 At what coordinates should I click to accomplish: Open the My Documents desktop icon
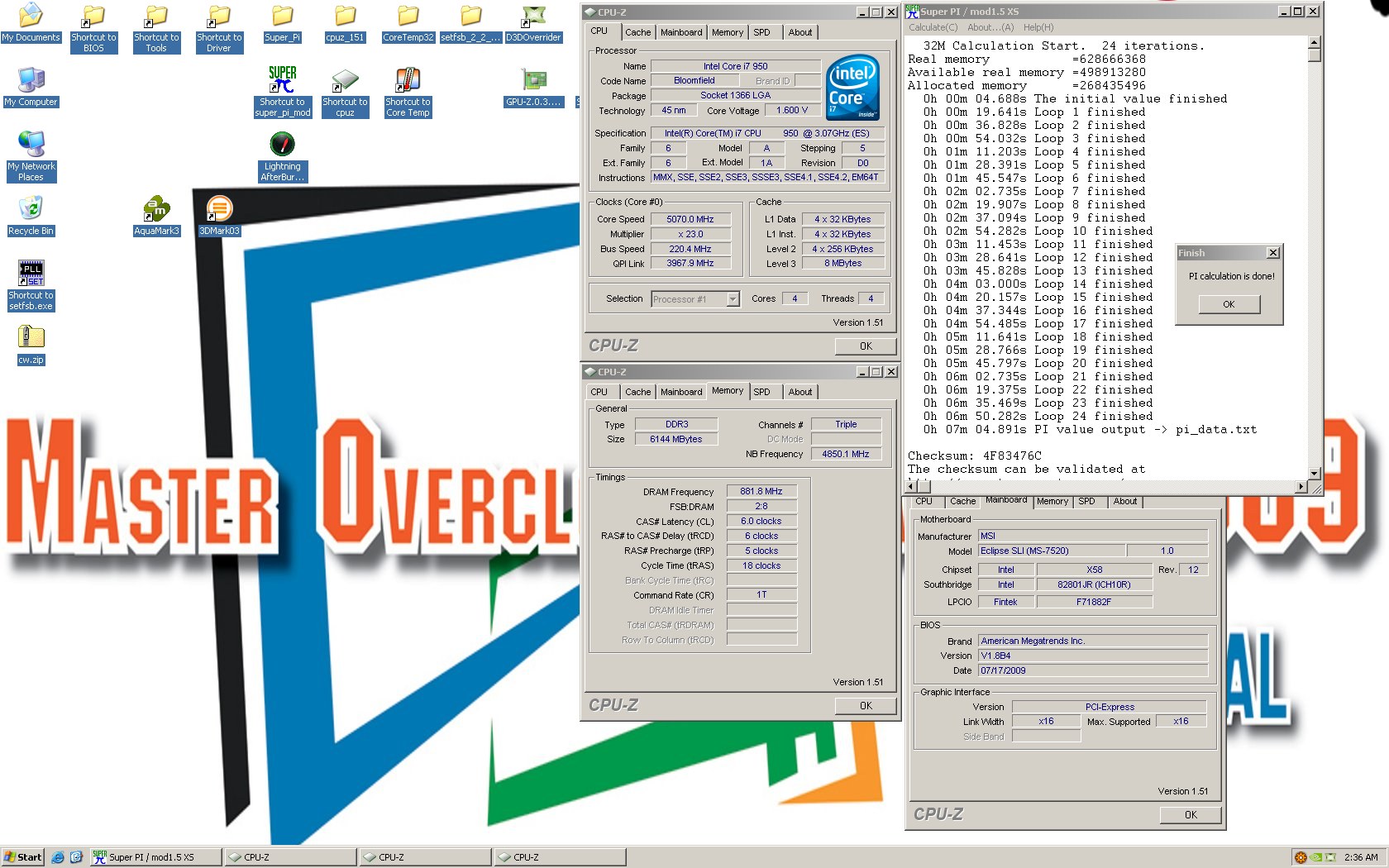[x=31, y=23]
